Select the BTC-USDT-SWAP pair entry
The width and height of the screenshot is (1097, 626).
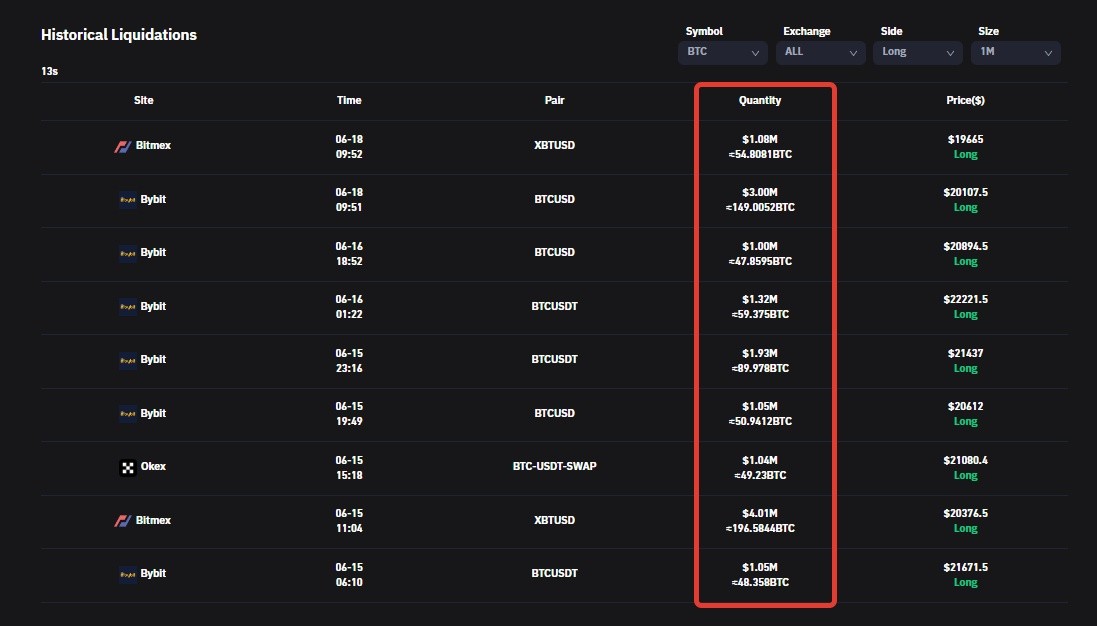pyautogui.click(x=554, y=467)
